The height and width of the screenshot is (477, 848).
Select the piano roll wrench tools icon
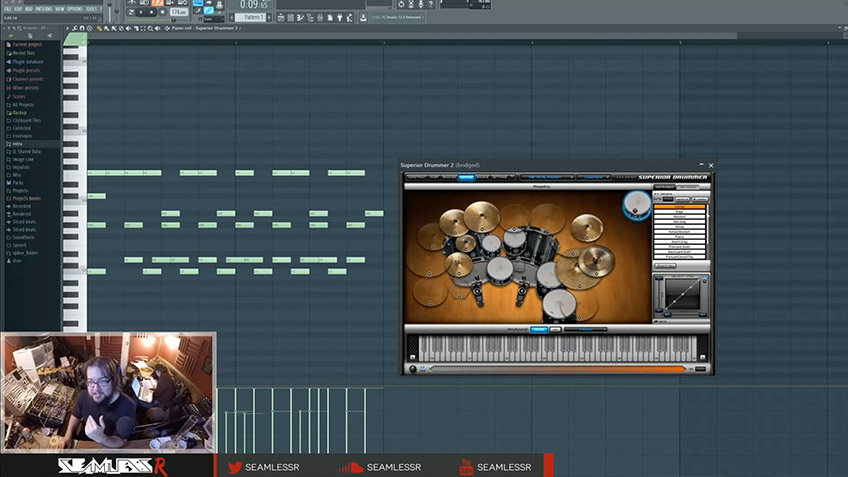75,28
